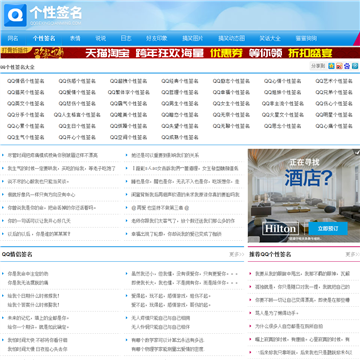Open the QQ艺术个性签名 category link
The width and height of the screenshot is (360, 360).
[334, 81]
